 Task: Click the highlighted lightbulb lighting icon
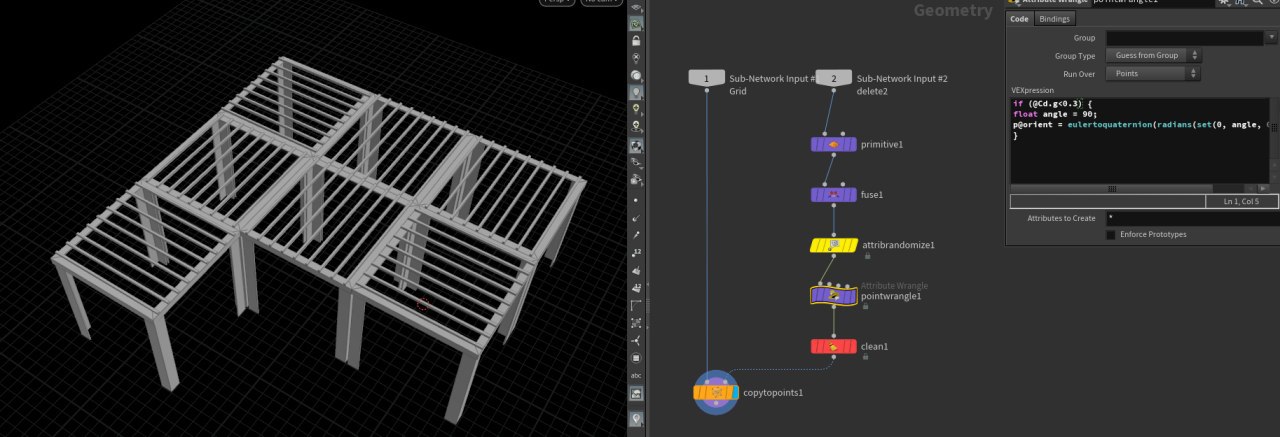click(636, 92)
